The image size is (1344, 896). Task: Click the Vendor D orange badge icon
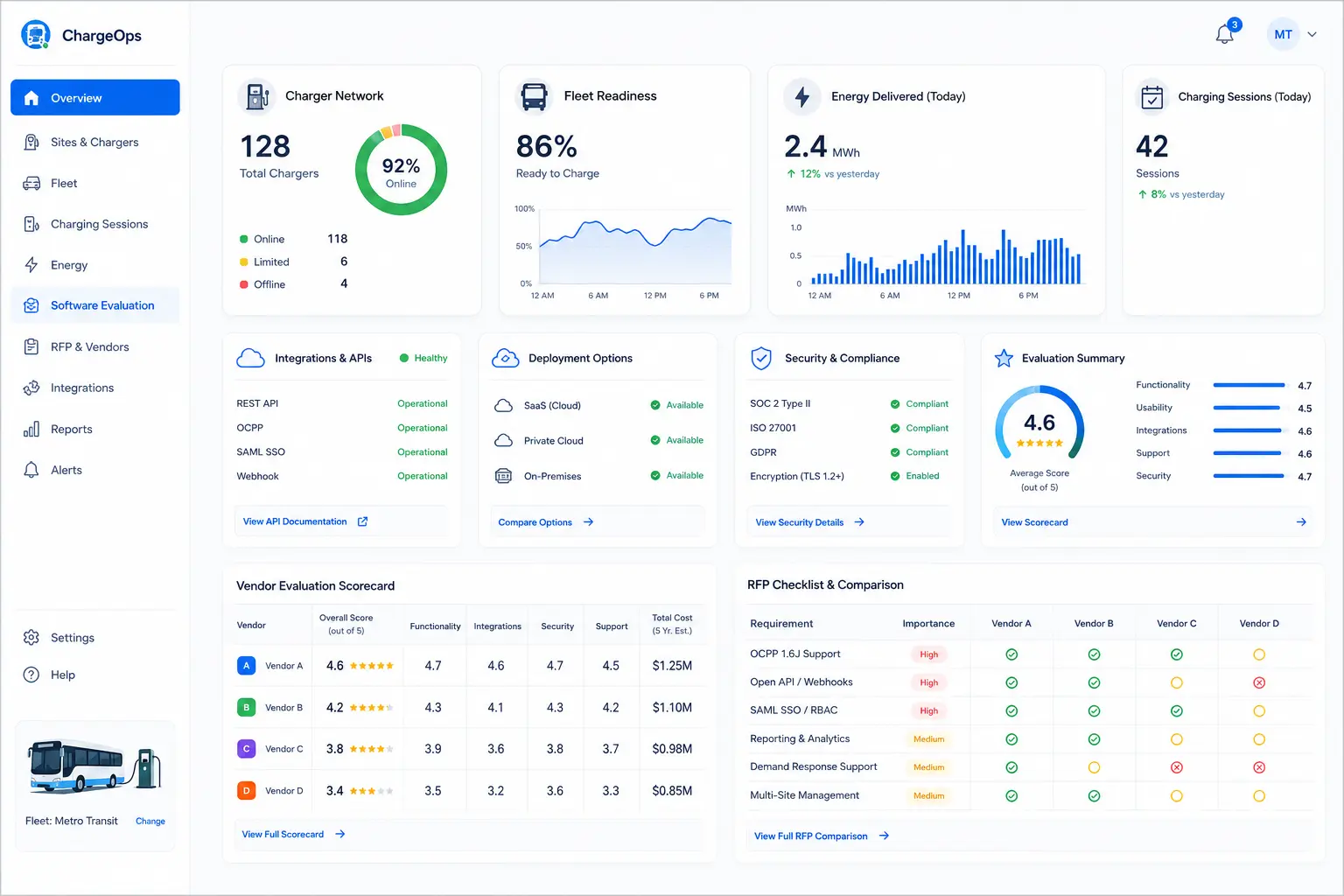[x=247, y=791]
